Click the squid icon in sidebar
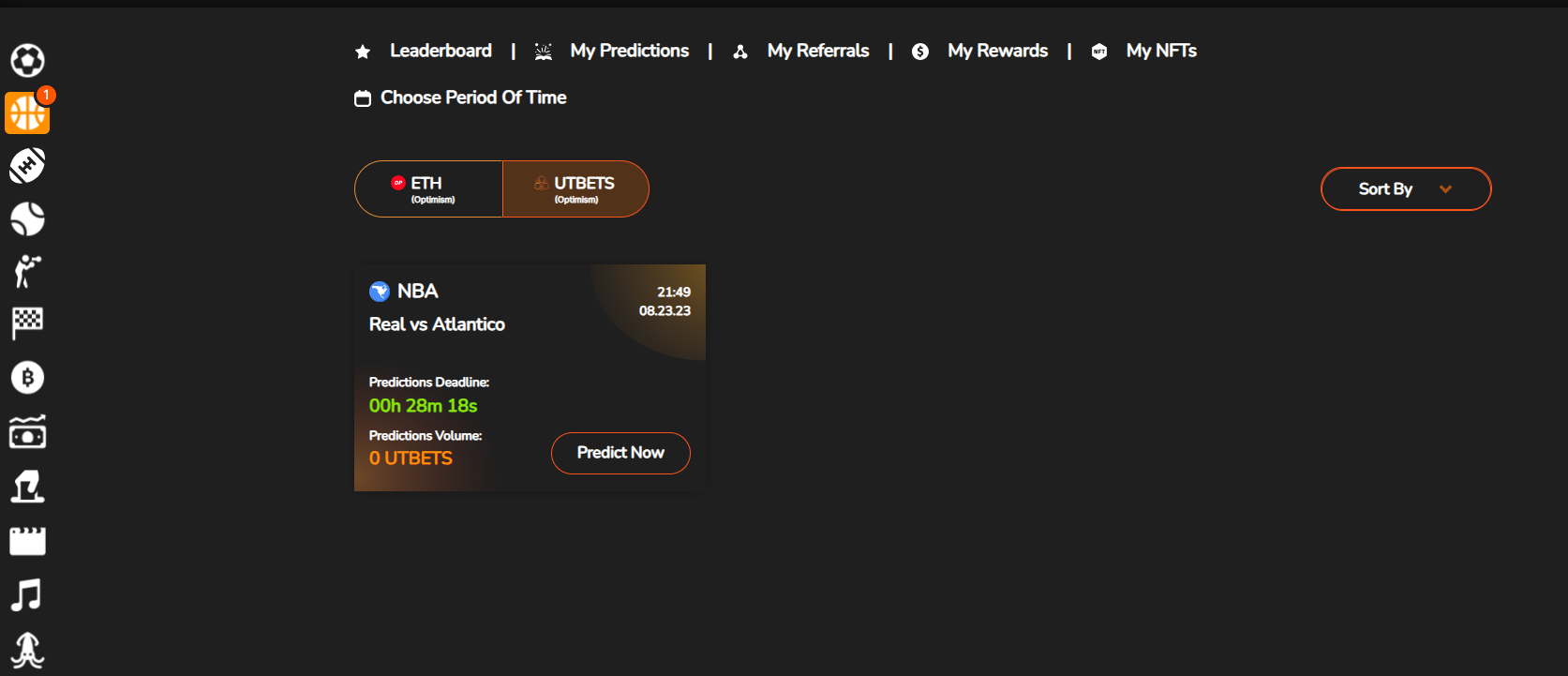Viewport: 1568px width, 676px height. point(27,650)
